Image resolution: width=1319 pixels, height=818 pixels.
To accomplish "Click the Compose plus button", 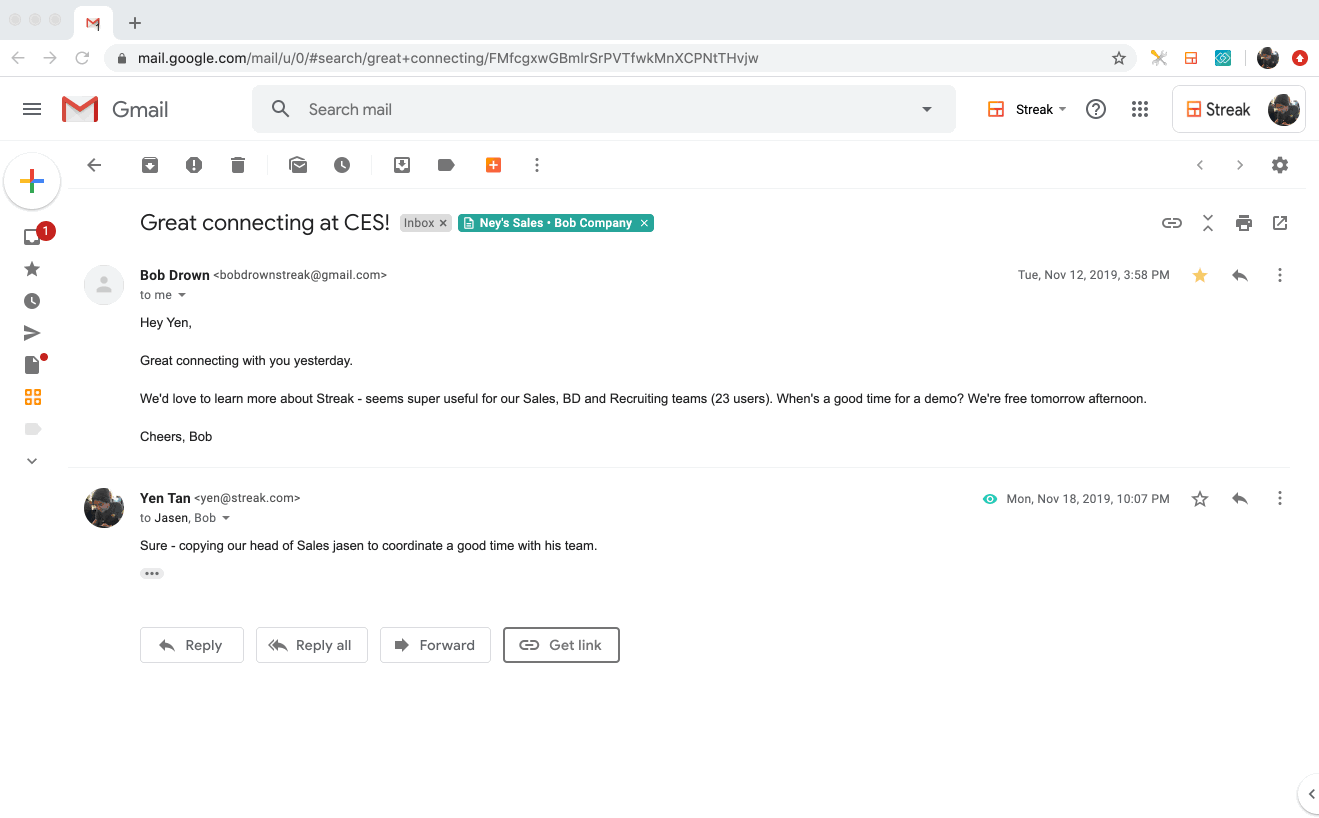I will pos(32,181).
